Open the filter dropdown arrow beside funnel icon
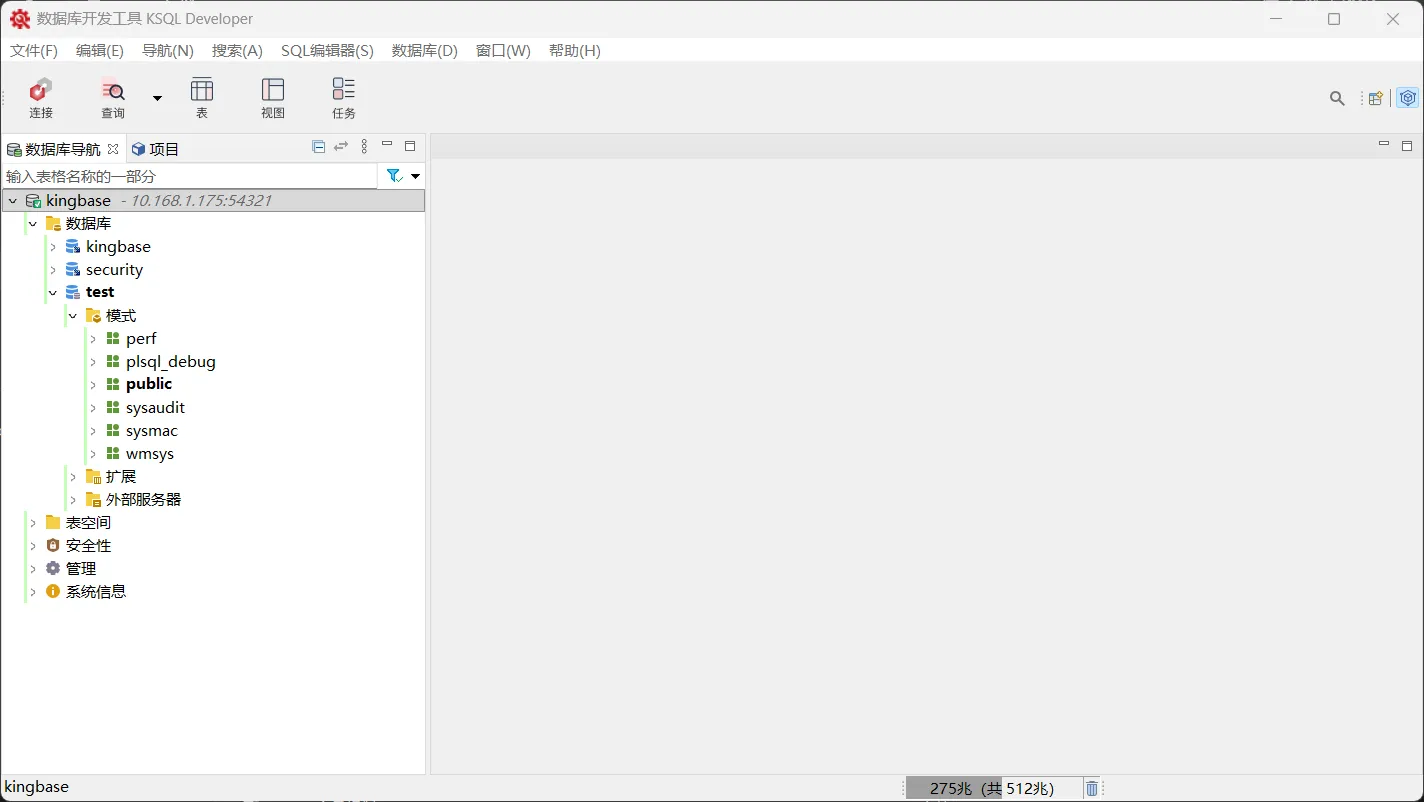The image size is (1424, 802). 415,175
